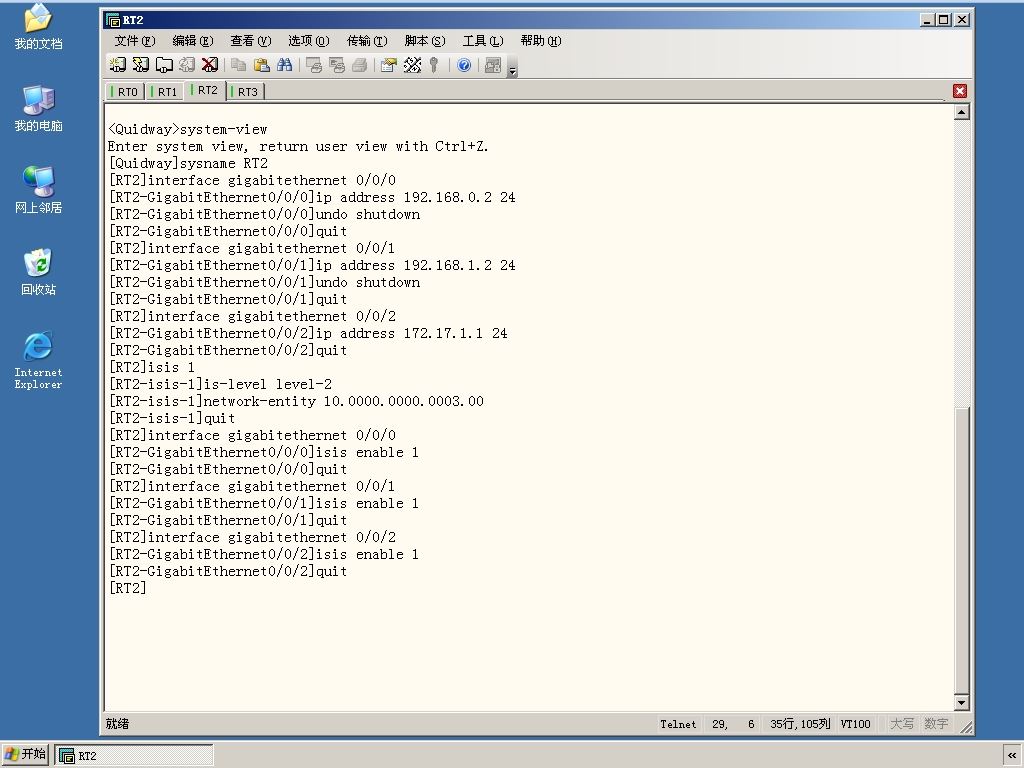Click the 'ip address 192.168.0.2 24' line

click(x=312, y=197)
